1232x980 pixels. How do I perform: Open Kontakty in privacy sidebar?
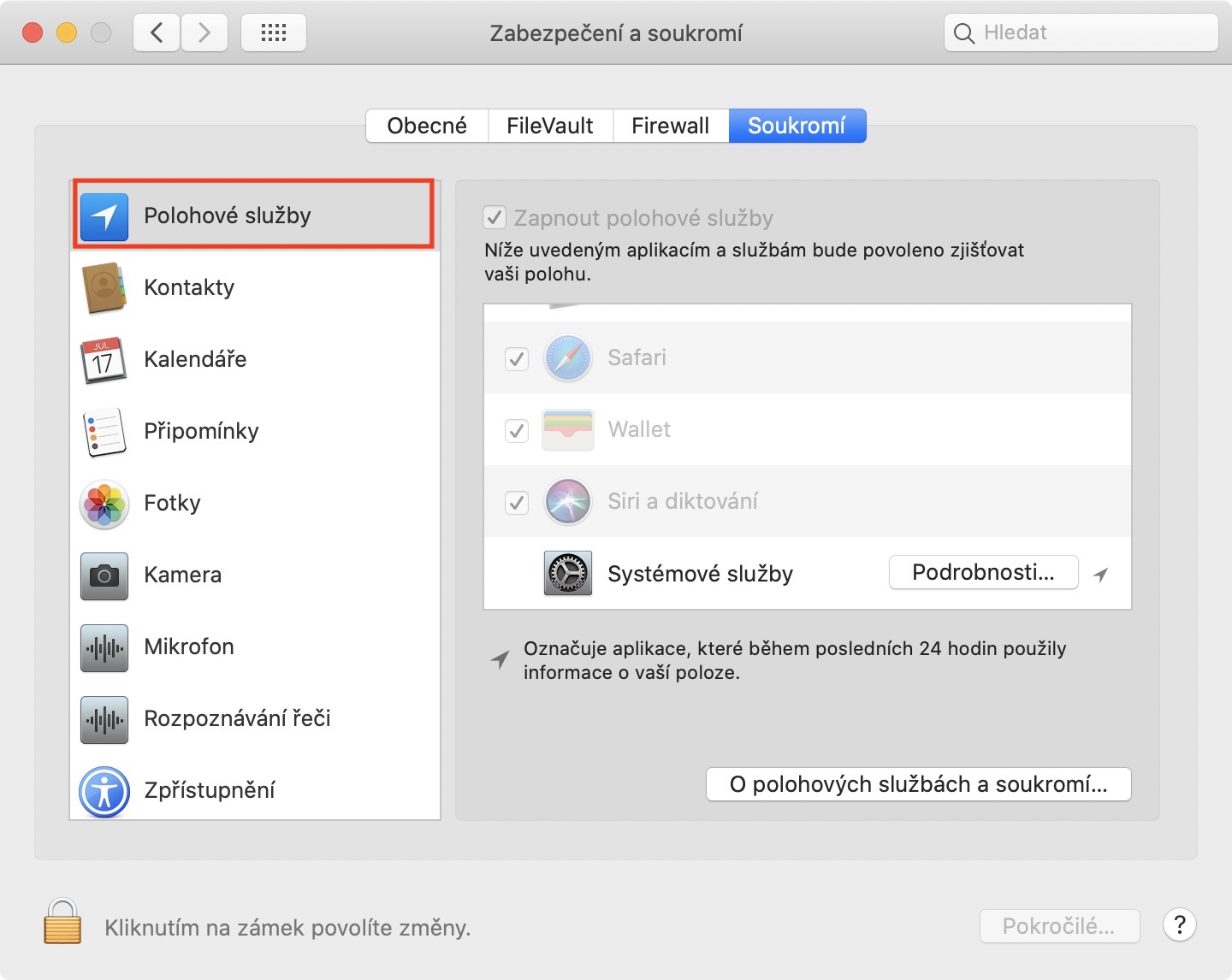point(189,287)
